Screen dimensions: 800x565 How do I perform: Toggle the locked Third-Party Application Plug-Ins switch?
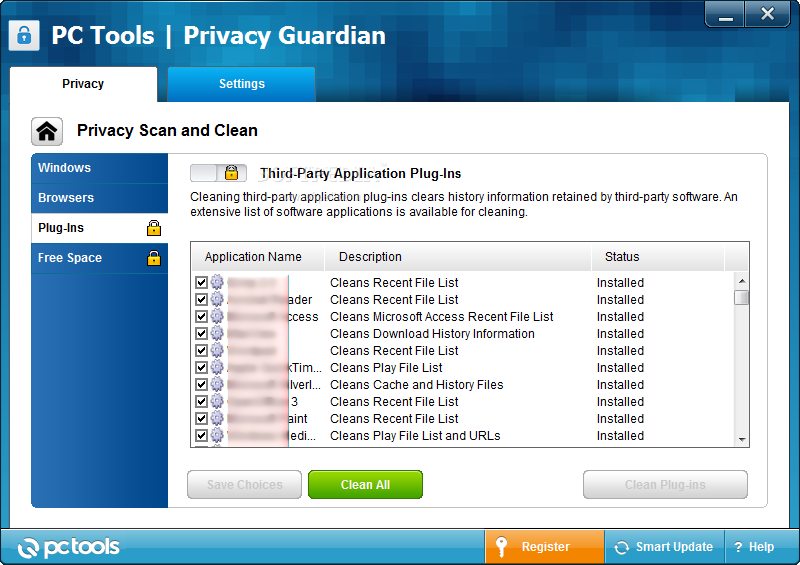[x=218, y=173]
